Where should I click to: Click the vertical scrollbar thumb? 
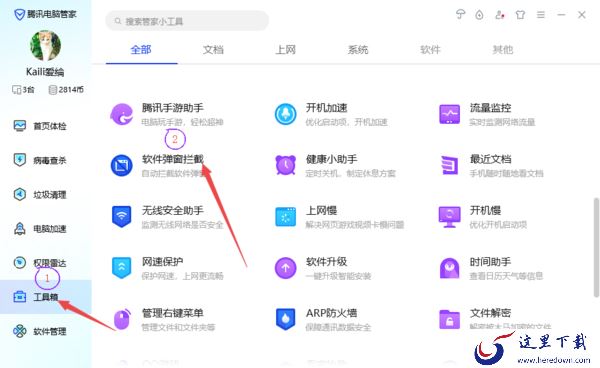596,248
